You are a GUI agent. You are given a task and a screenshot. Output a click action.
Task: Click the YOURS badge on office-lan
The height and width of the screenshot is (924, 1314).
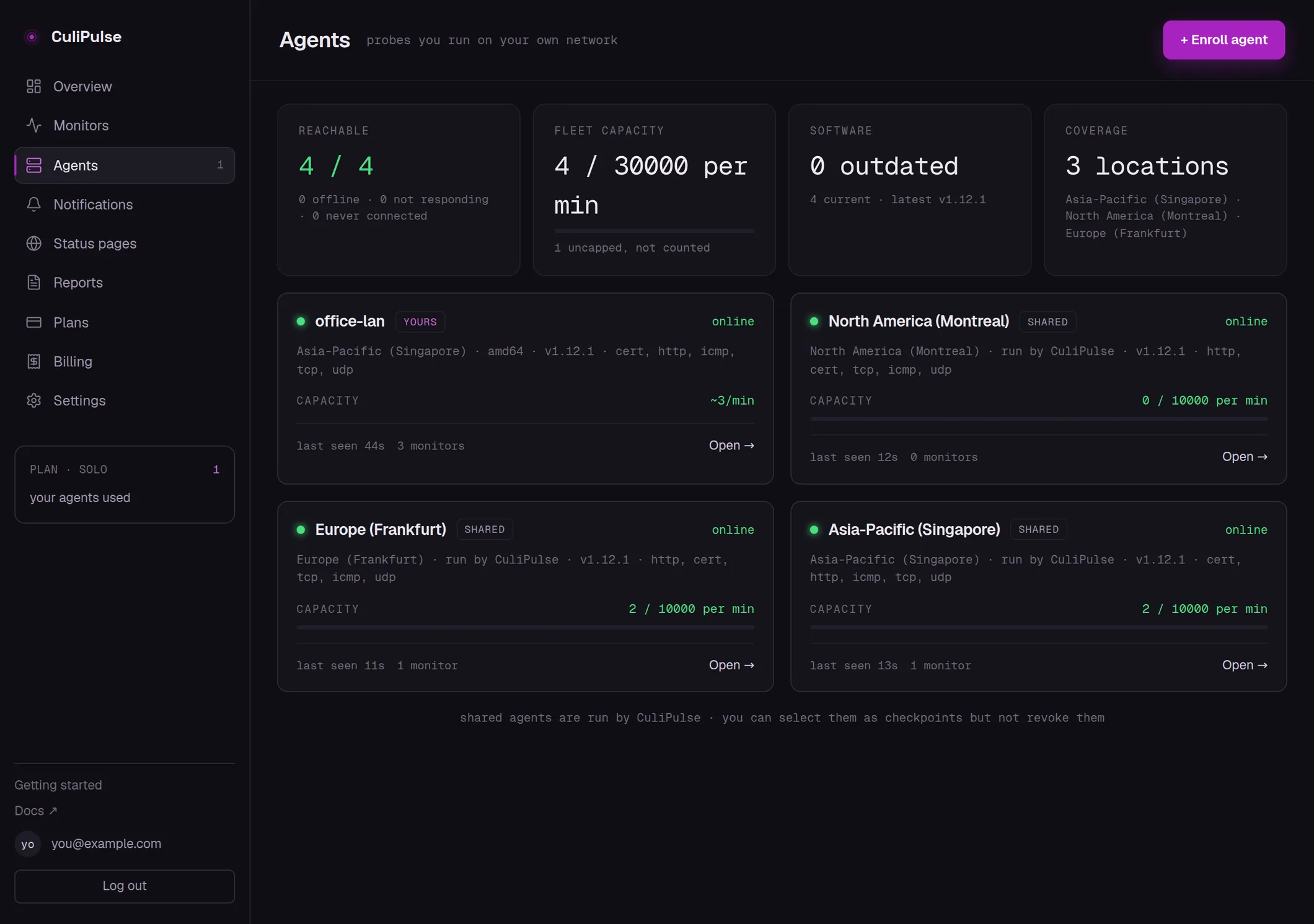tap(420, 322)
